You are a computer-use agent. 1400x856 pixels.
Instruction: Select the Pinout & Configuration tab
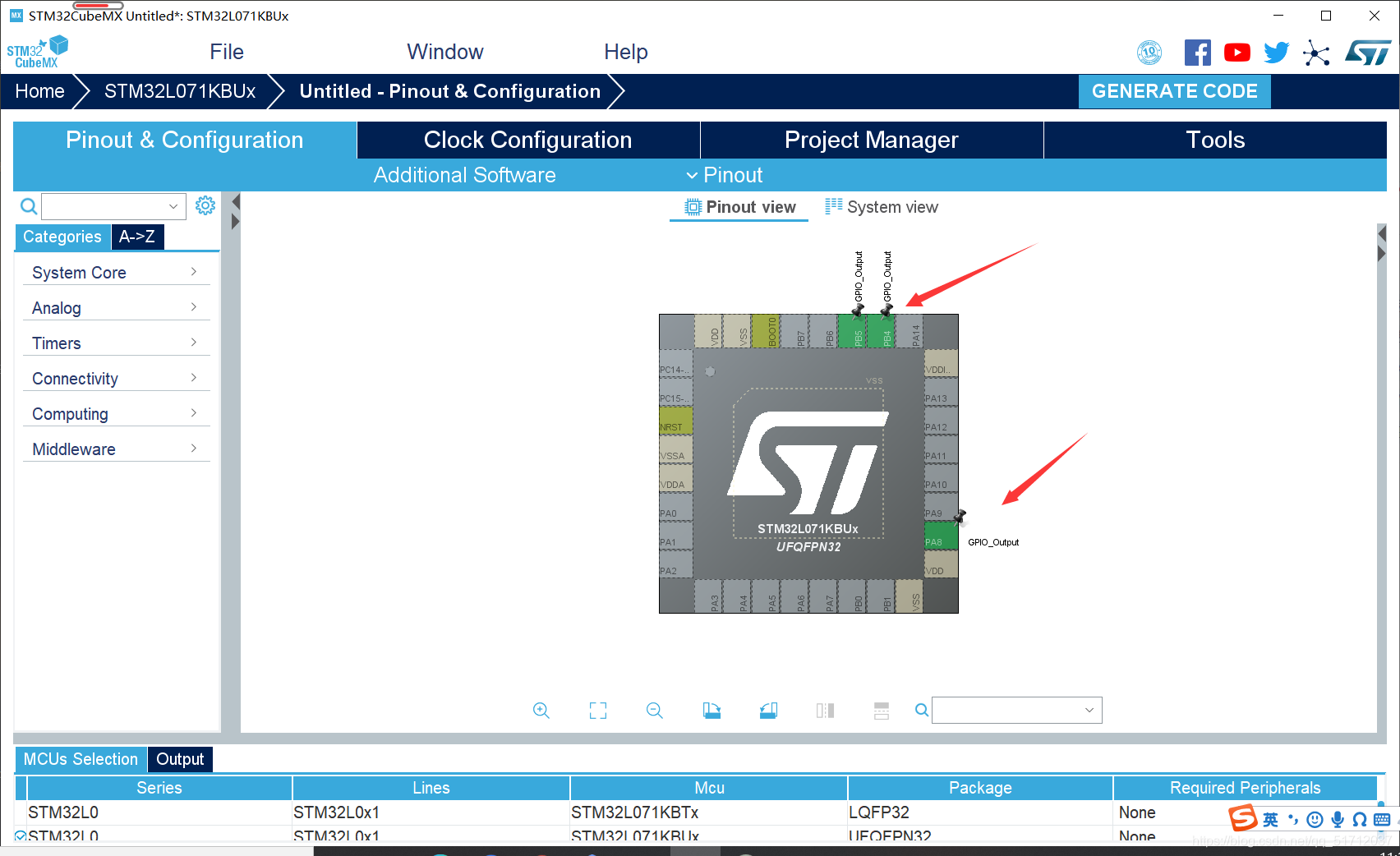pos(185,140)
